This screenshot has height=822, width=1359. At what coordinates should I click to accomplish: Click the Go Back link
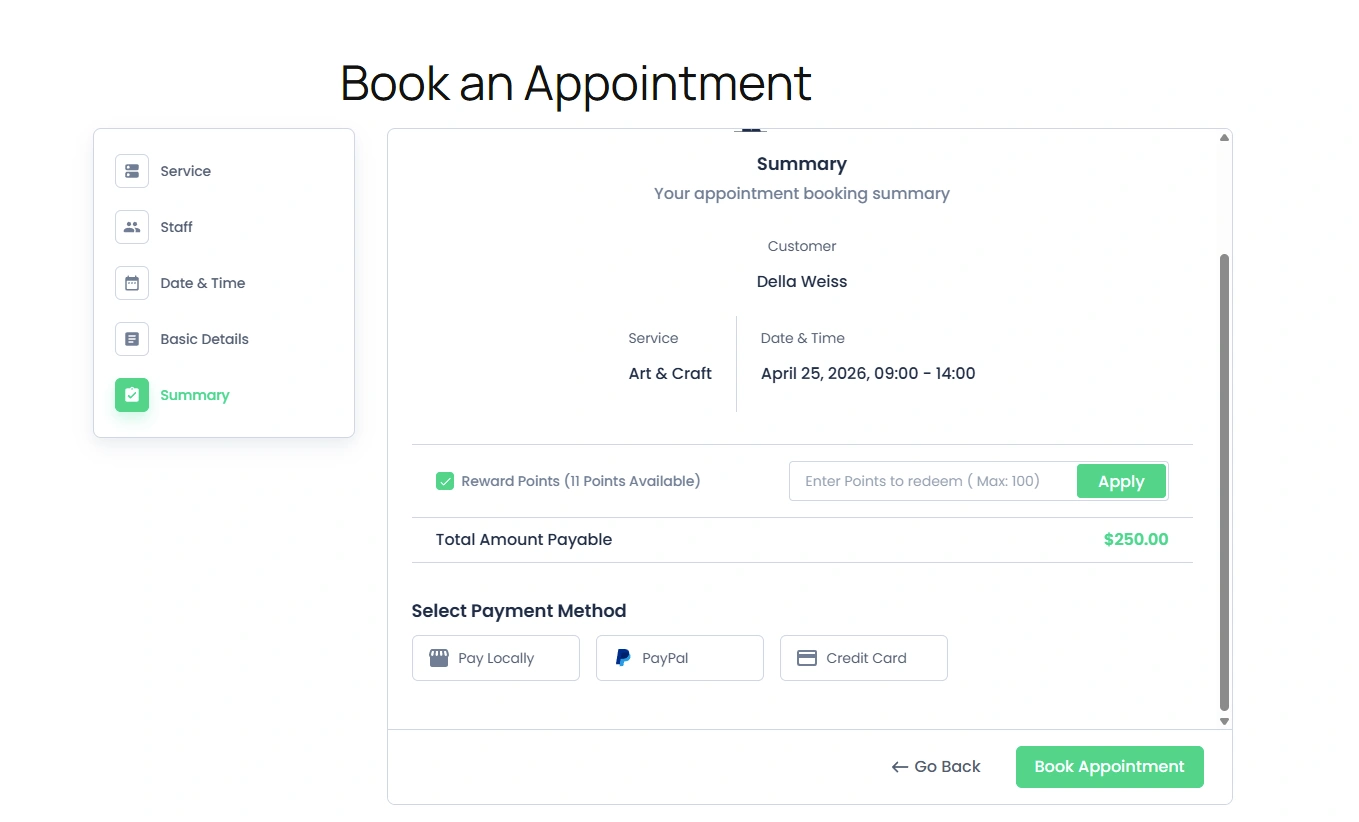point(935,766)
